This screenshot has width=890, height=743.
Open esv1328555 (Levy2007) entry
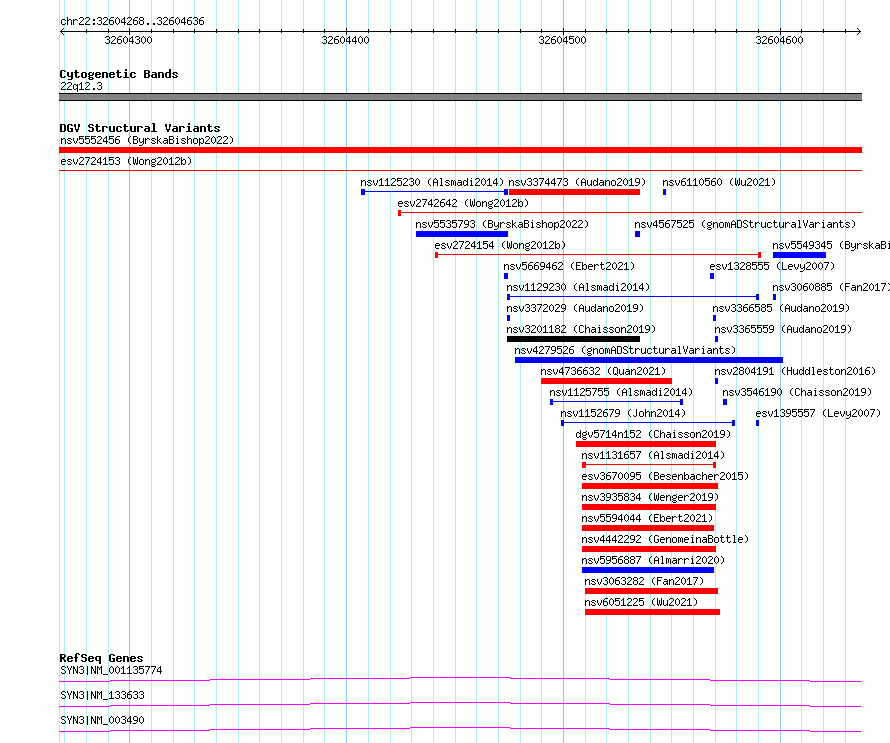click(x=772, y=266)
